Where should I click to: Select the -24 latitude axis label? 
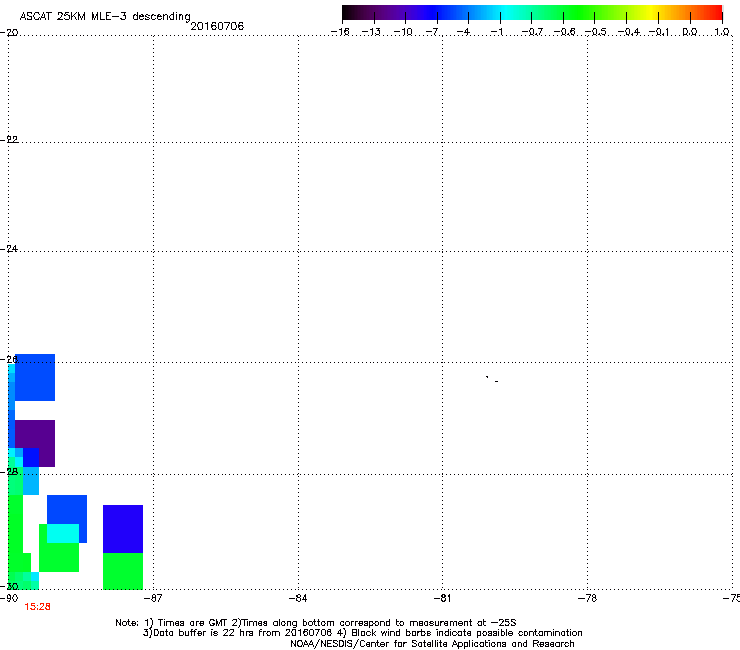(x=9, y=249)
